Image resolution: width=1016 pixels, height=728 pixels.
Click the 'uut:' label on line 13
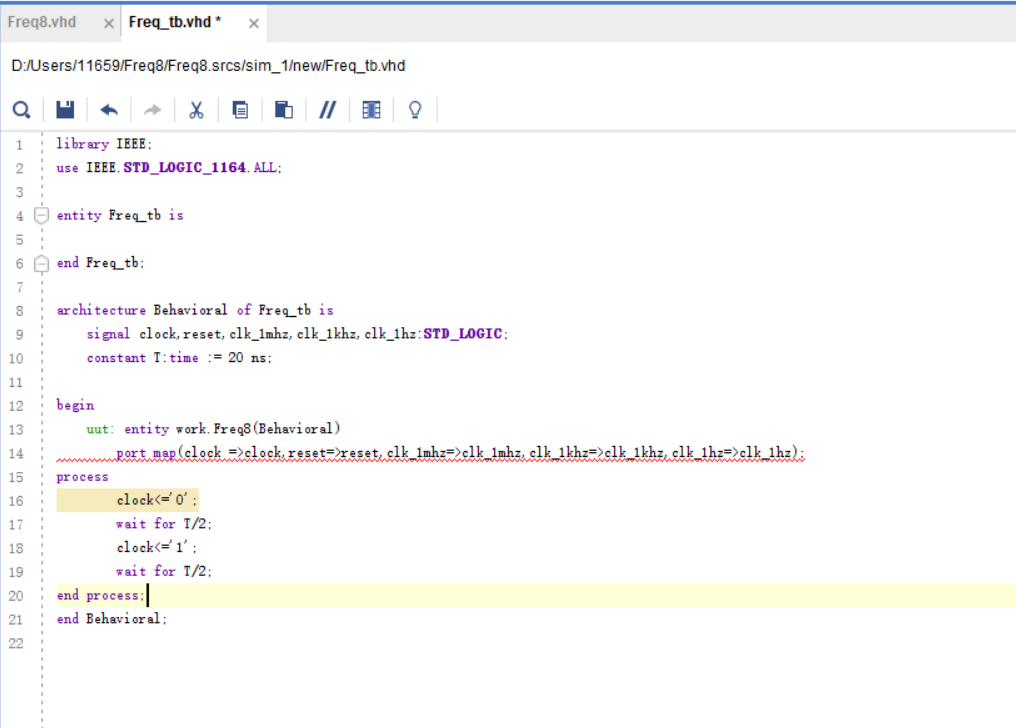(100, 429)
